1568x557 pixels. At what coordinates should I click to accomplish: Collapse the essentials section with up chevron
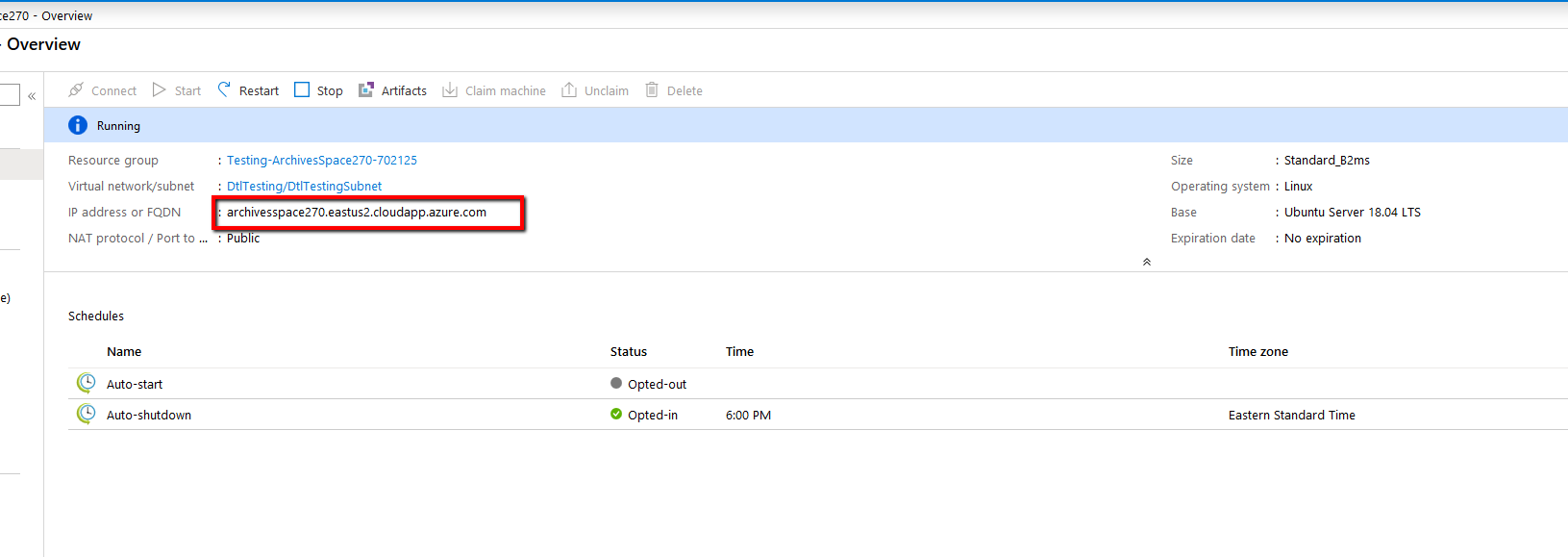pyautogui.click(x=1146, y=262)
